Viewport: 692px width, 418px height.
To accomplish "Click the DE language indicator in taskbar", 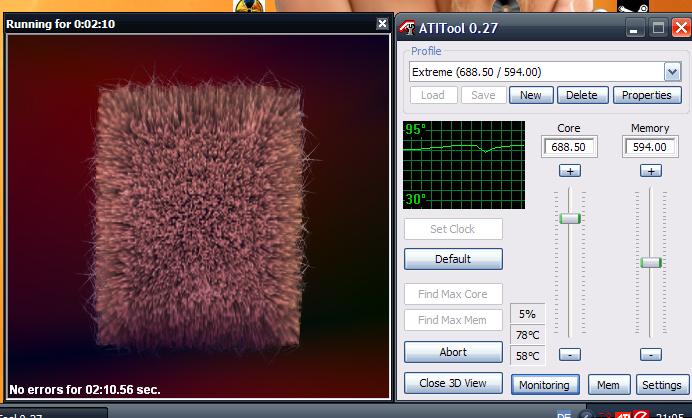I will click(564, 415).
